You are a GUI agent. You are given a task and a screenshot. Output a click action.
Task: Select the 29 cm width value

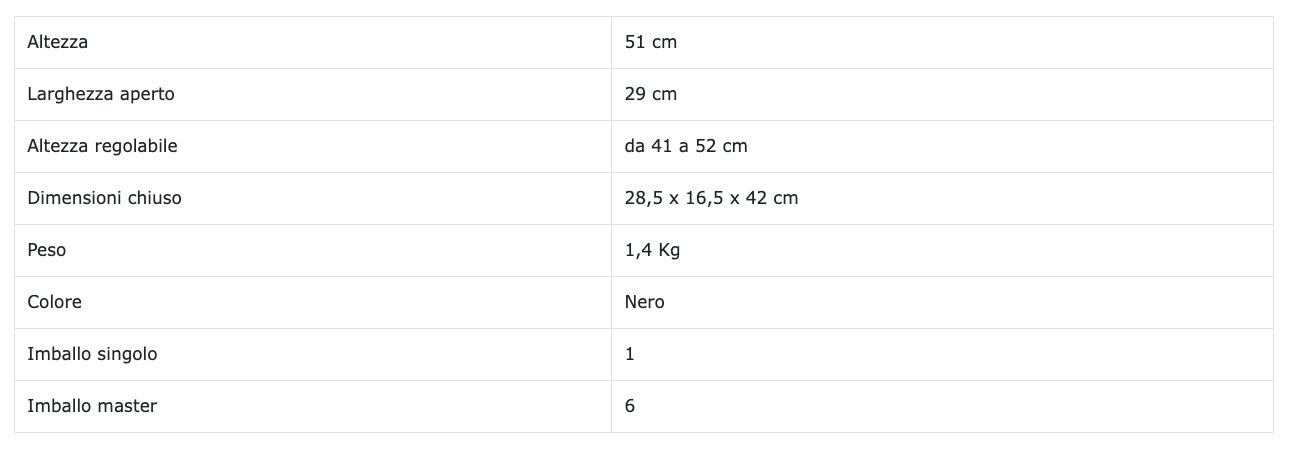click(651, 94)
